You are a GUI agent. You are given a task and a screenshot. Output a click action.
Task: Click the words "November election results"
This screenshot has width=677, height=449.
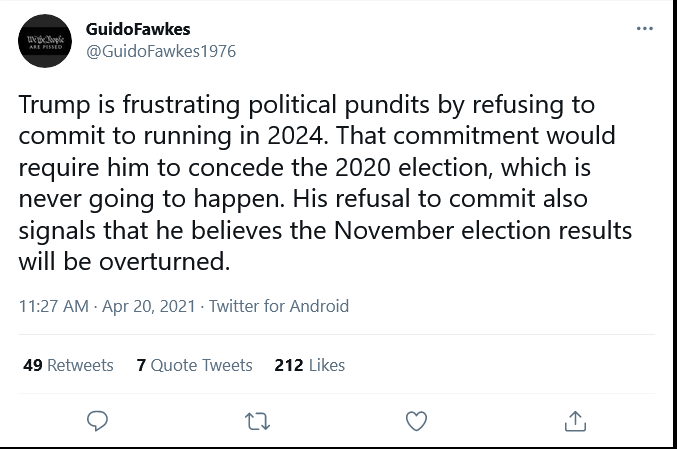coord(483,231)
